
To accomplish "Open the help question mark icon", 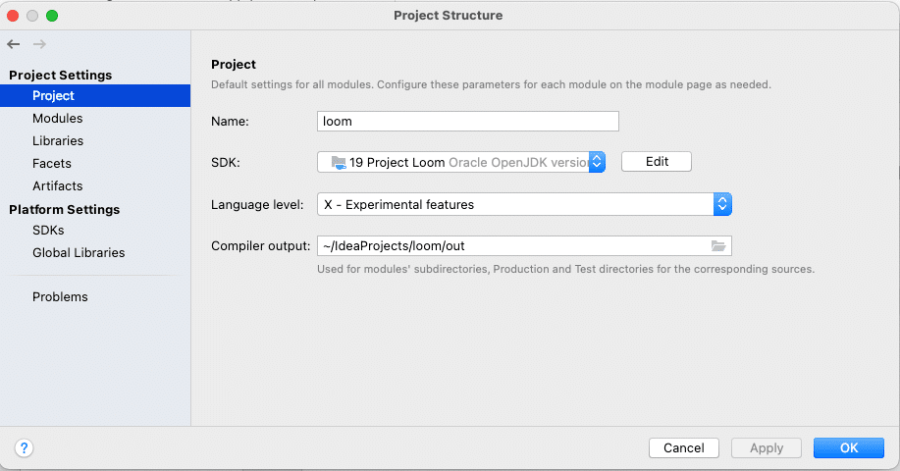I will (24, 448).
